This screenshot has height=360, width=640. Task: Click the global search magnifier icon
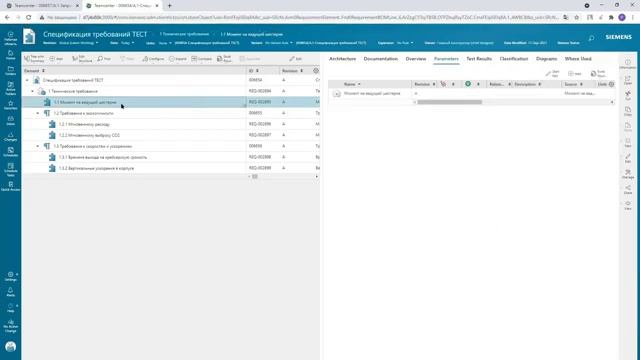pos(591,38)
